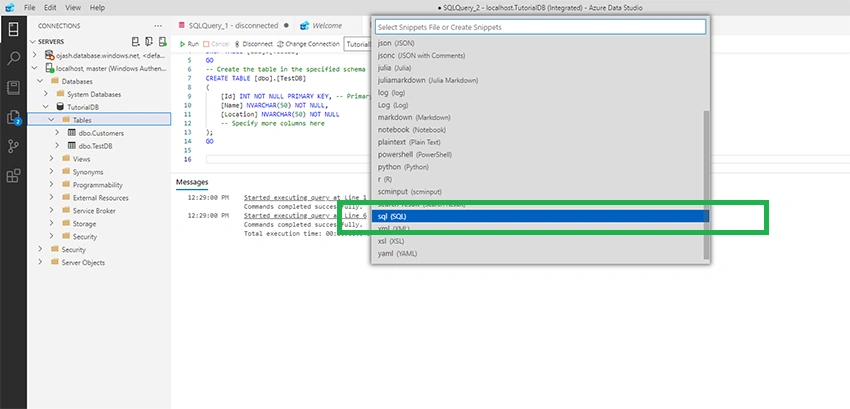Click the Show Active Connections icon

[x=162, y=42]
